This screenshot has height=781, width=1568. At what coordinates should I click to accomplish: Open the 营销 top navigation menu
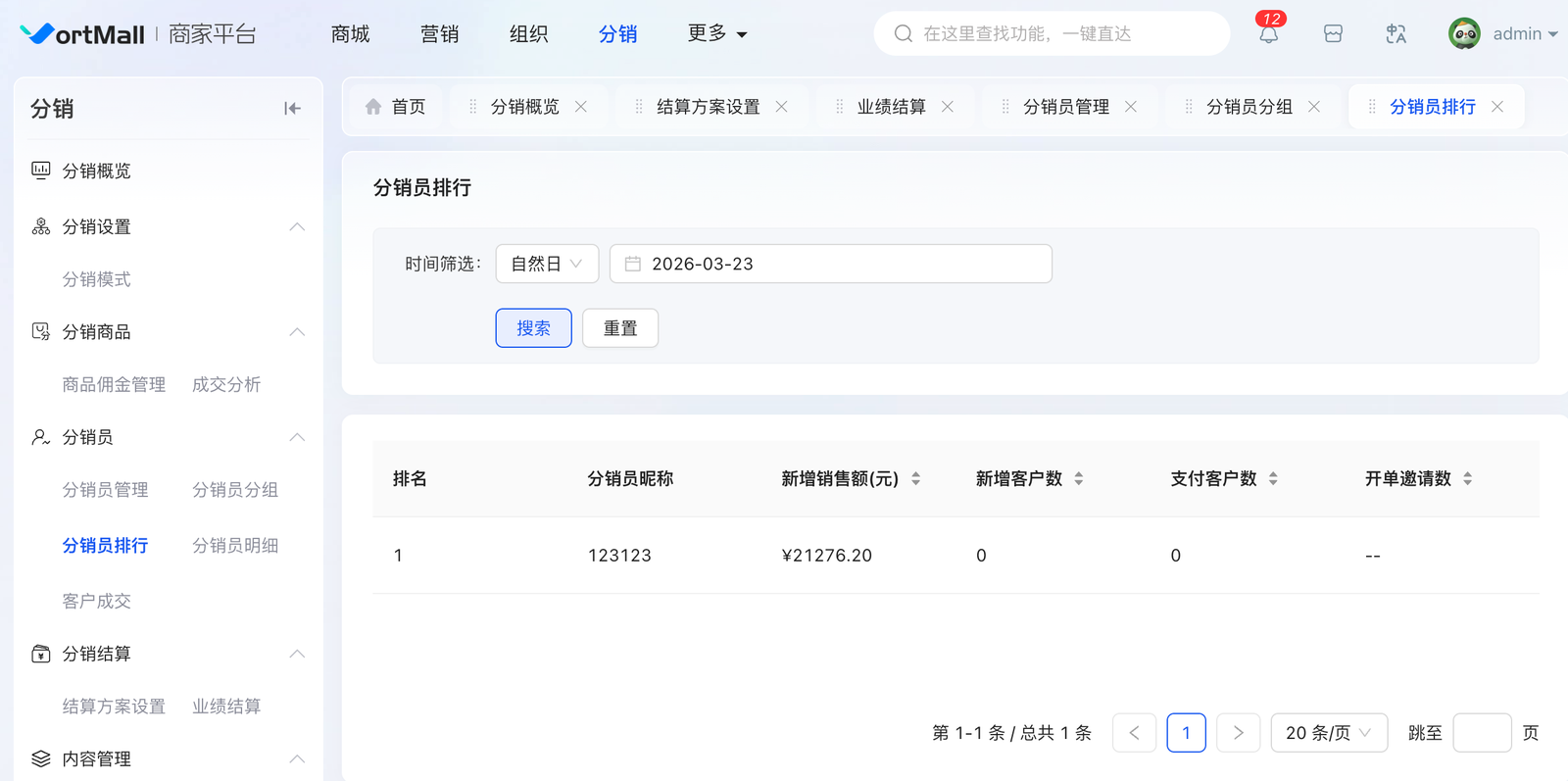tap(439, 34)
